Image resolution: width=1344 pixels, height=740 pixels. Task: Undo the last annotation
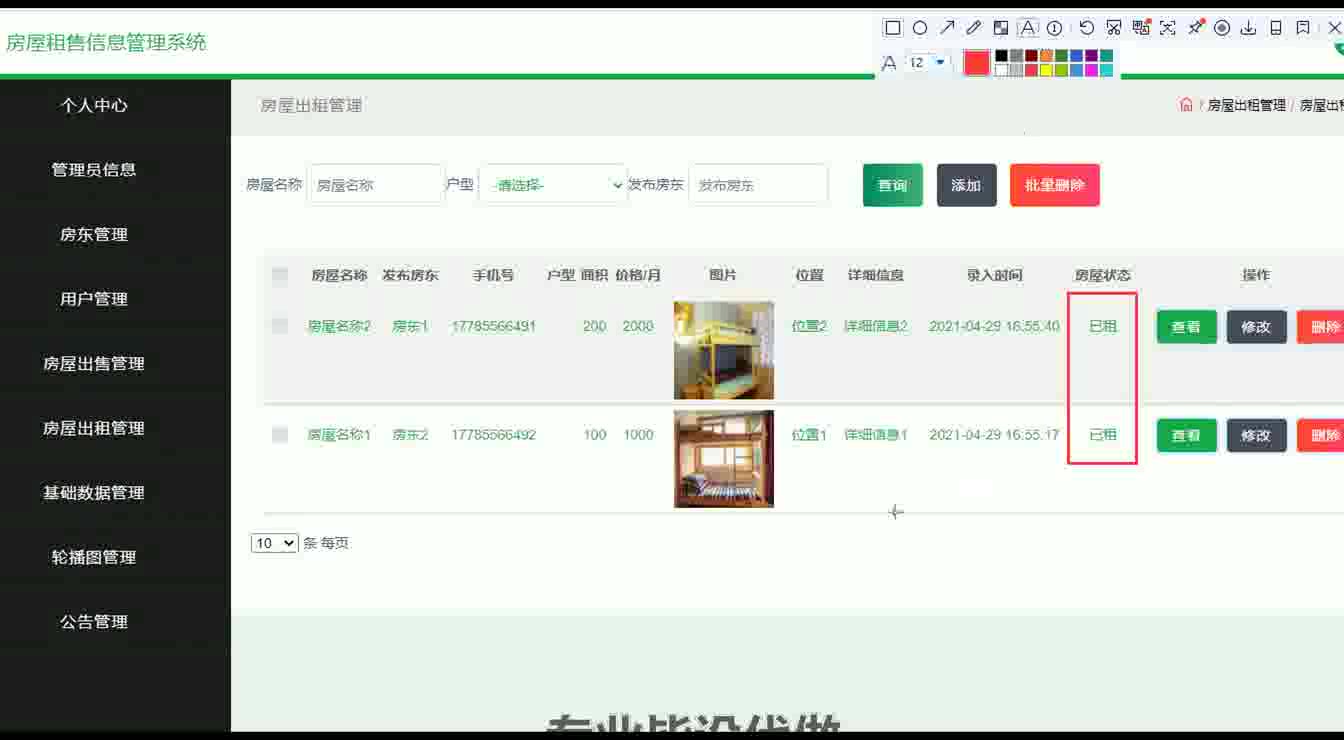pos(1087,28)
